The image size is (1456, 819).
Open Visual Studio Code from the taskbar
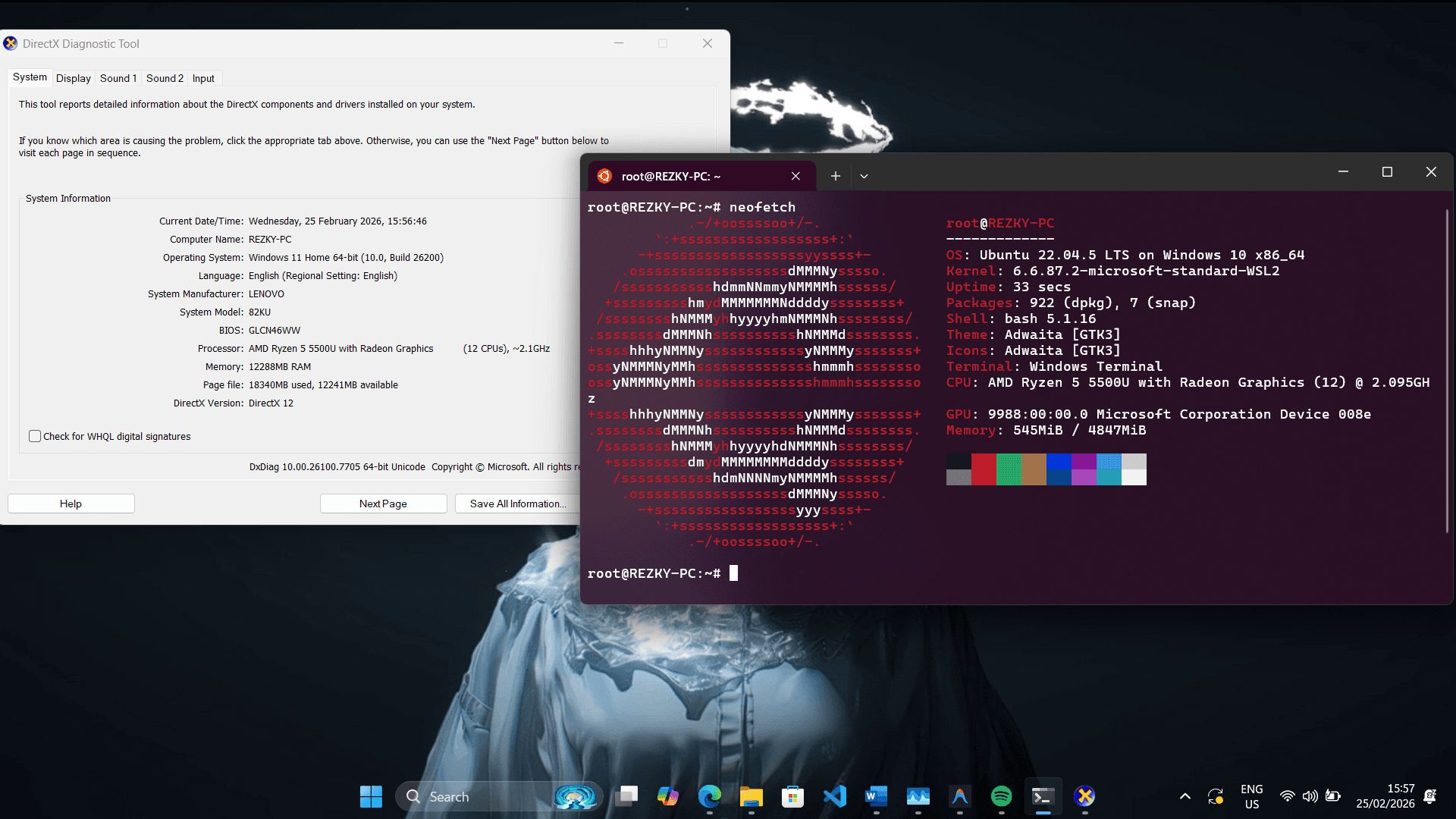(x=835, y=796)
